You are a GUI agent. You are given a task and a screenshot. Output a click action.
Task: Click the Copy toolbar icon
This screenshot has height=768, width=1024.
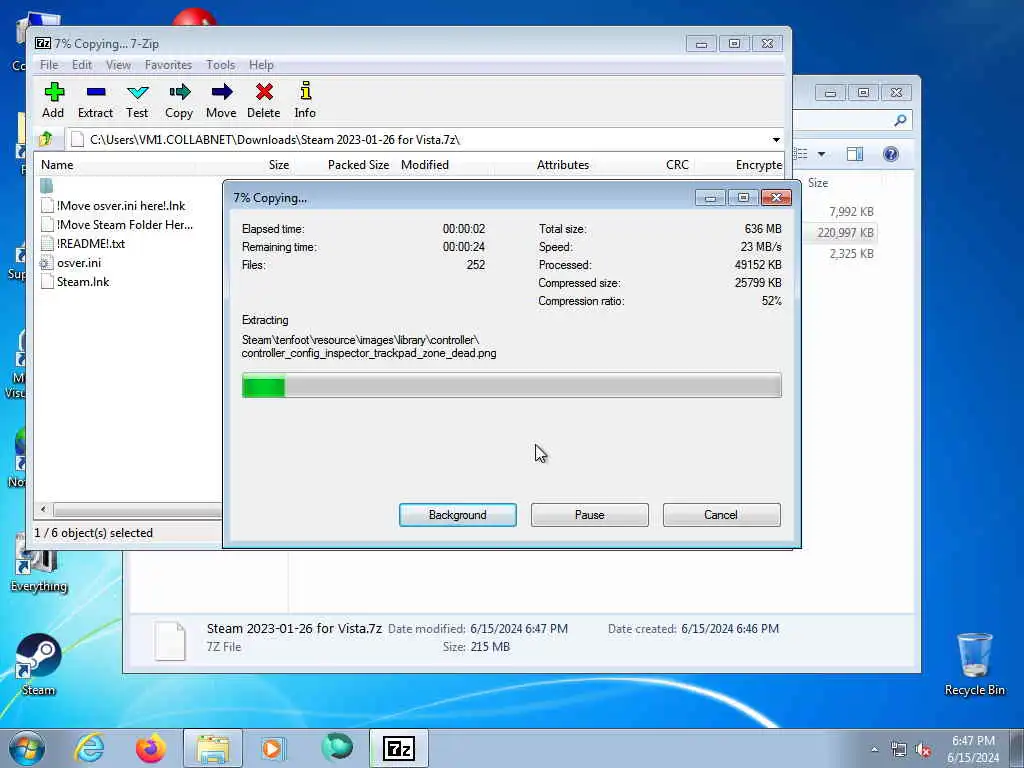179,100
